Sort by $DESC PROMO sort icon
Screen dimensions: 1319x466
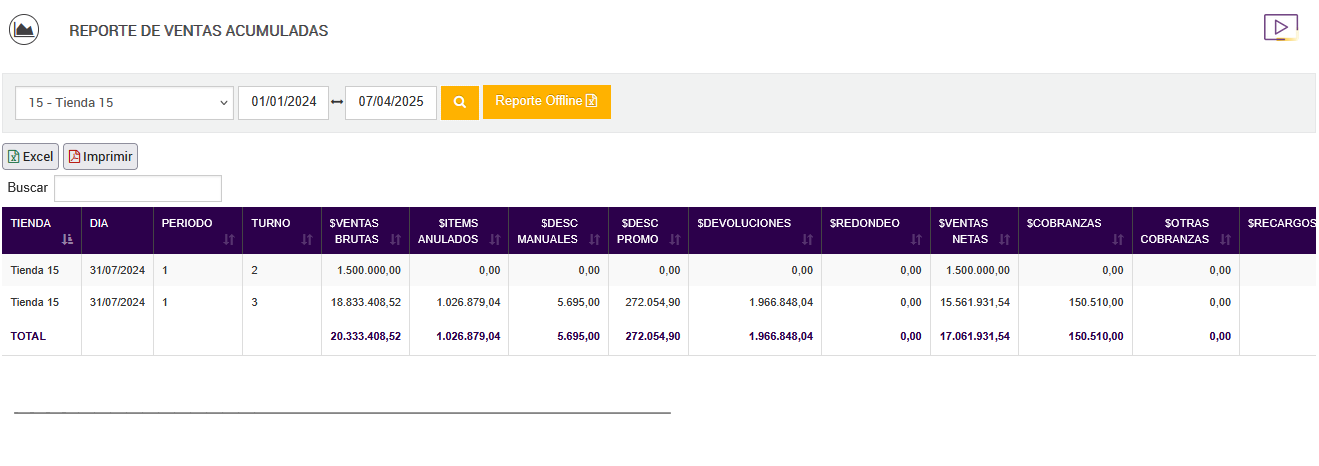point(675,239)
